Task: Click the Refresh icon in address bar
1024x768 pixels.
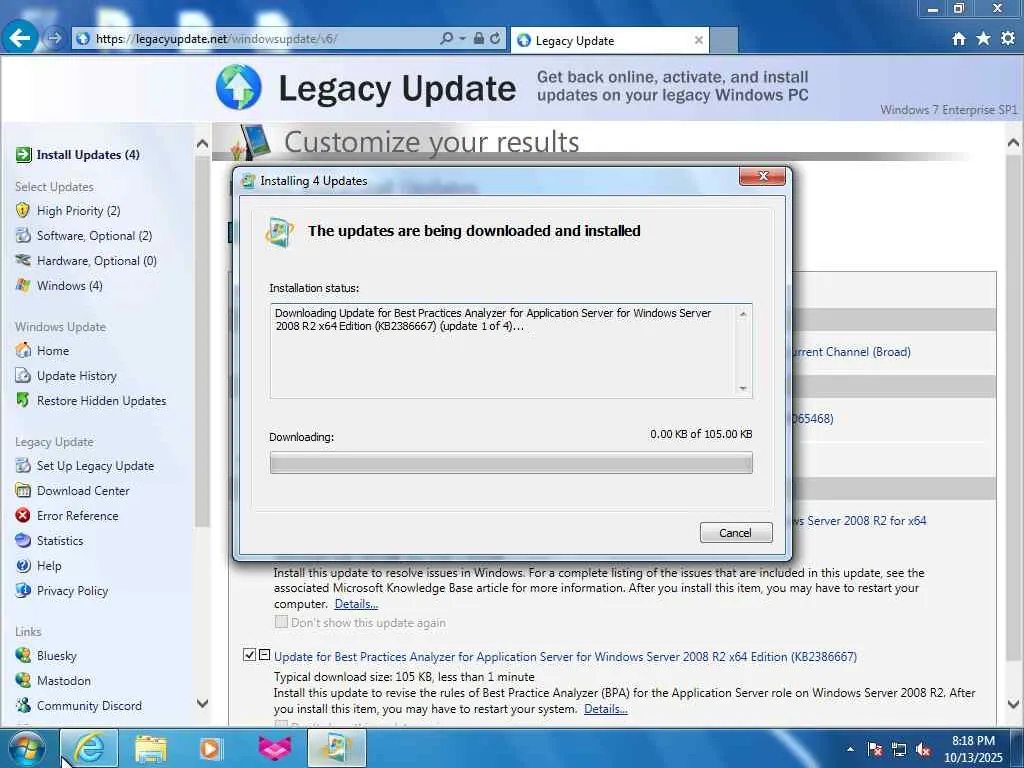Action: [x=495, y=39]
